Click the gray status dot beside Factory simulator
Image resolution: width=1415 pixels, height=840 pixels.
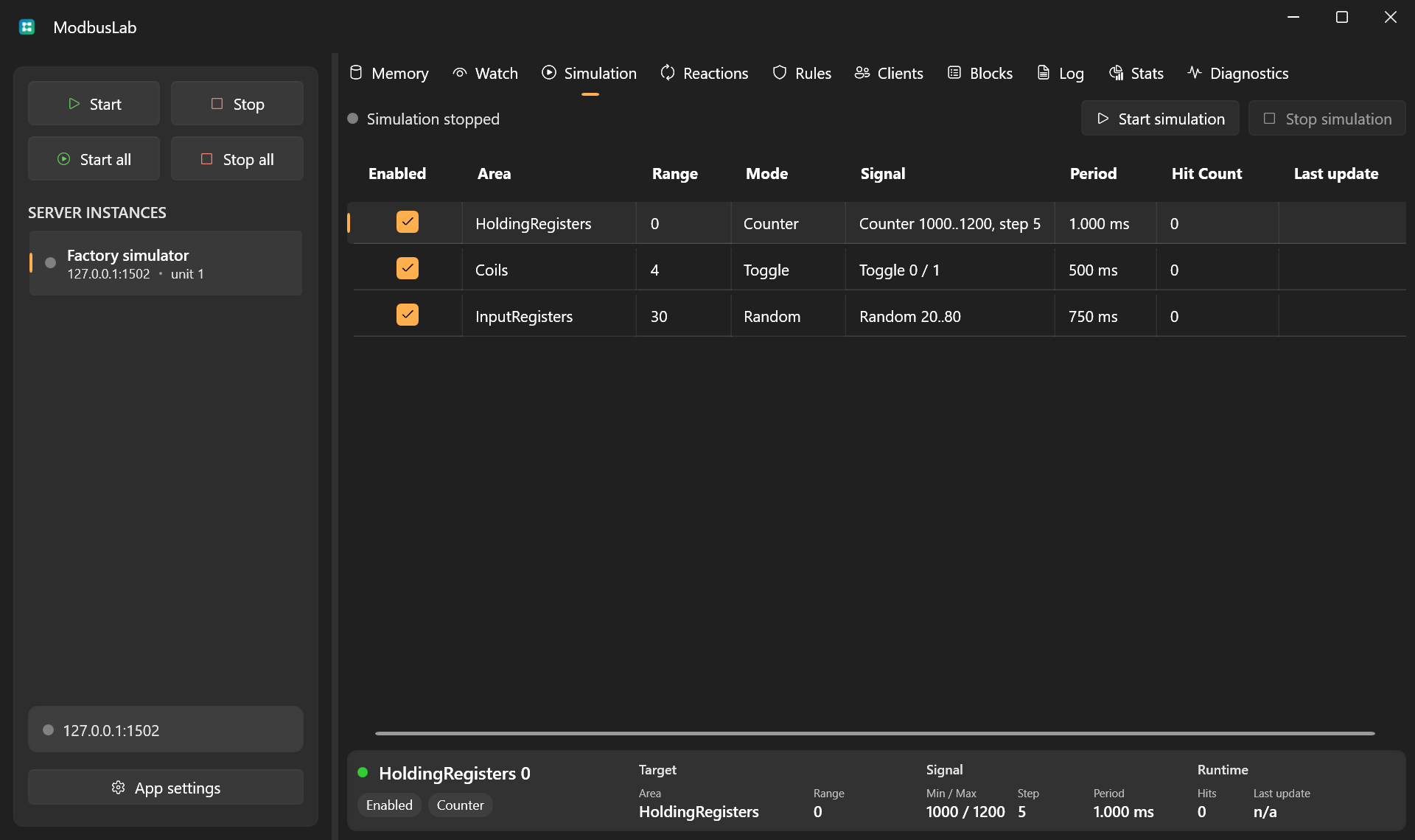[50, 263]
